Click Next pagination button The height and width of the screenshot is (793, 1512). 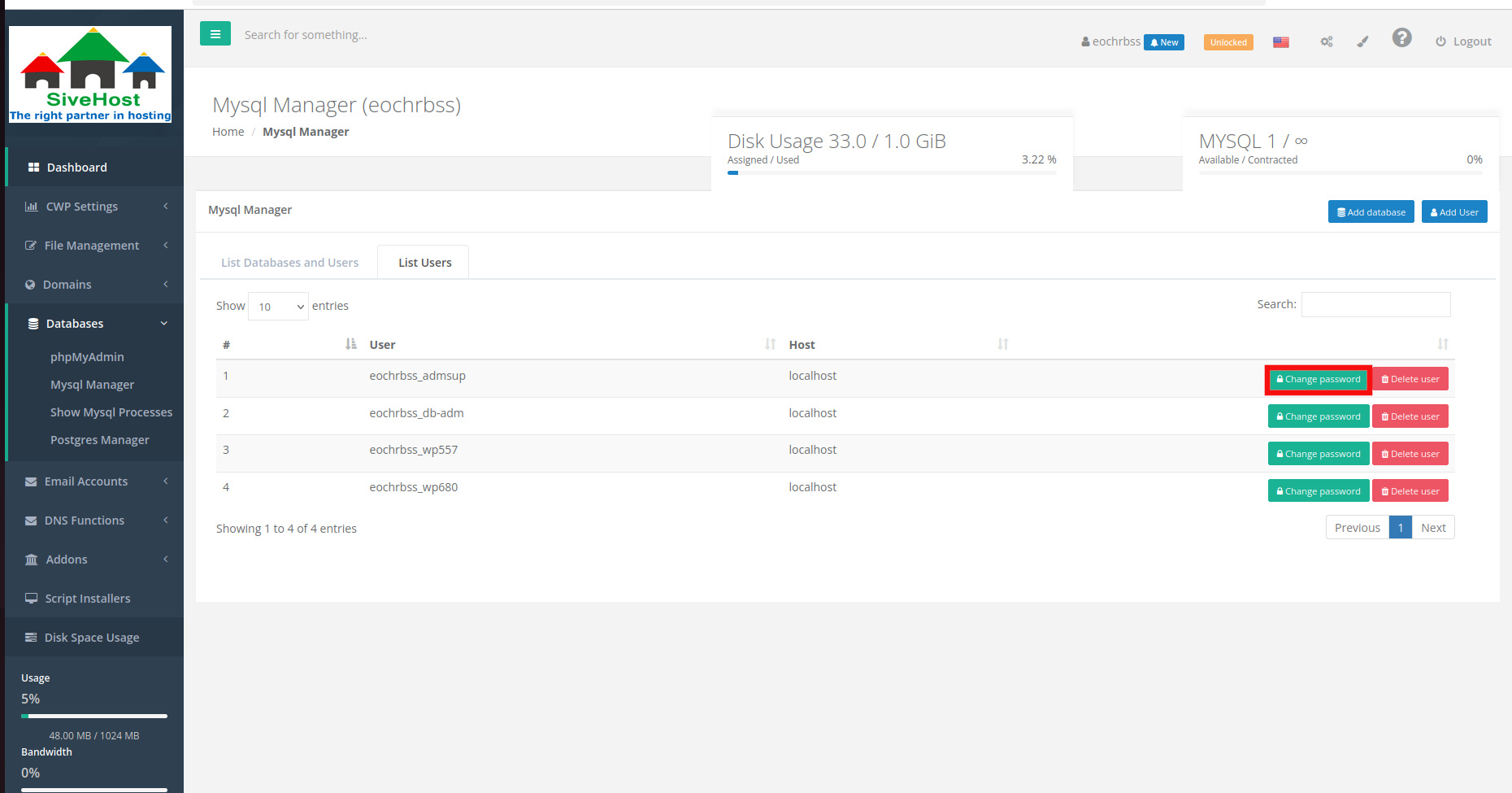(x=1433, y=527)
